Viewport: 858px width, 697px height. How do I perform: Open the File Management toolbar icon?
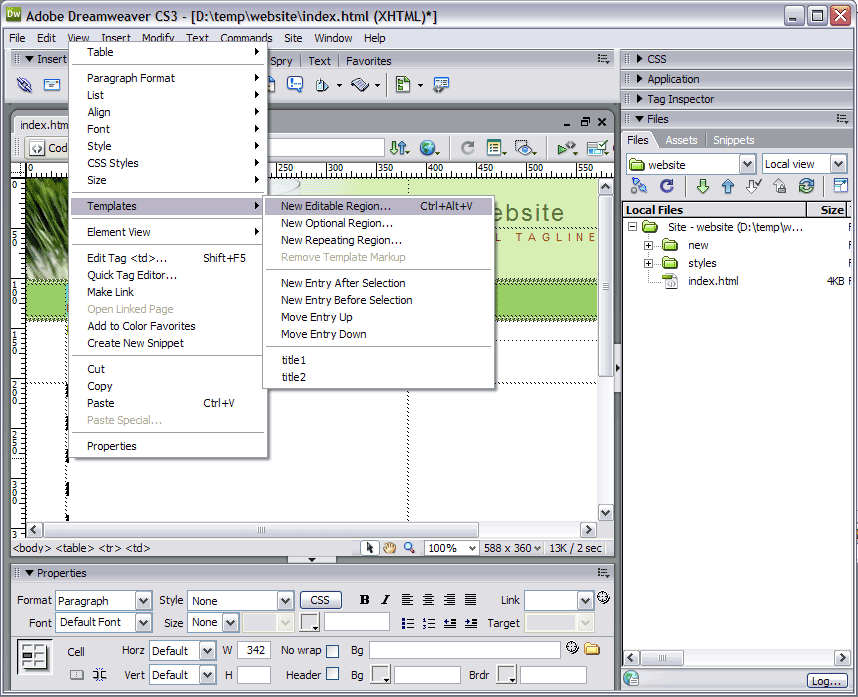(400, 147)
